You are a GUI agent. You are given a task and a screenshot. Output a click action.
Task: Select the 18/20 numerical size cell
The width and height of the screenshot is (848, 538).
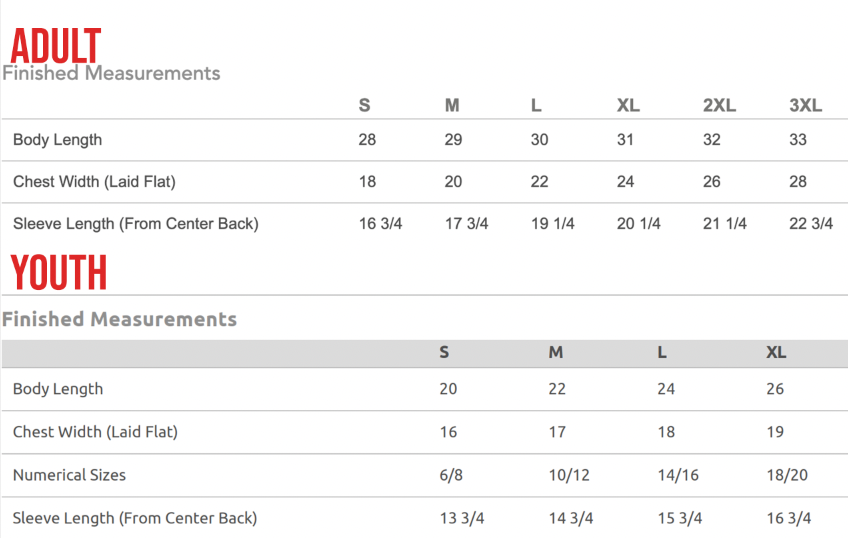(787, 475)
